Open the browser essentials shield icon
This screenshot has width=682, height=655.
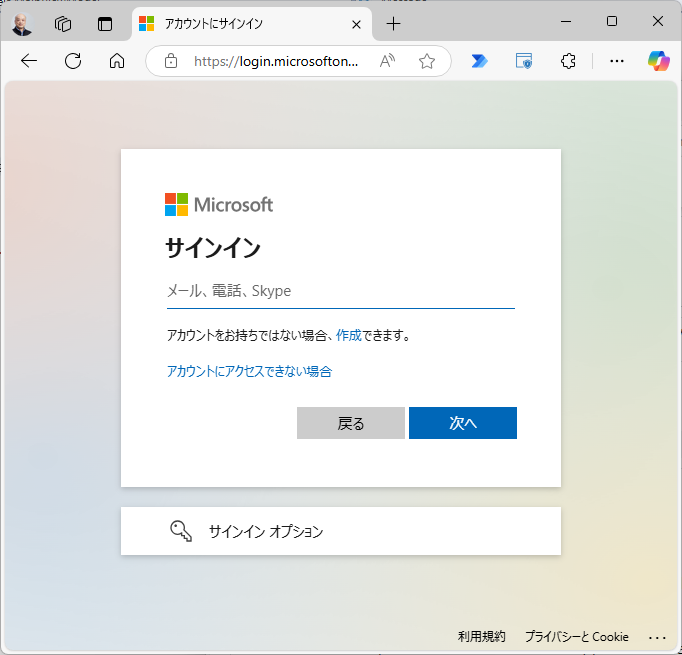click(x=524, y=61)
